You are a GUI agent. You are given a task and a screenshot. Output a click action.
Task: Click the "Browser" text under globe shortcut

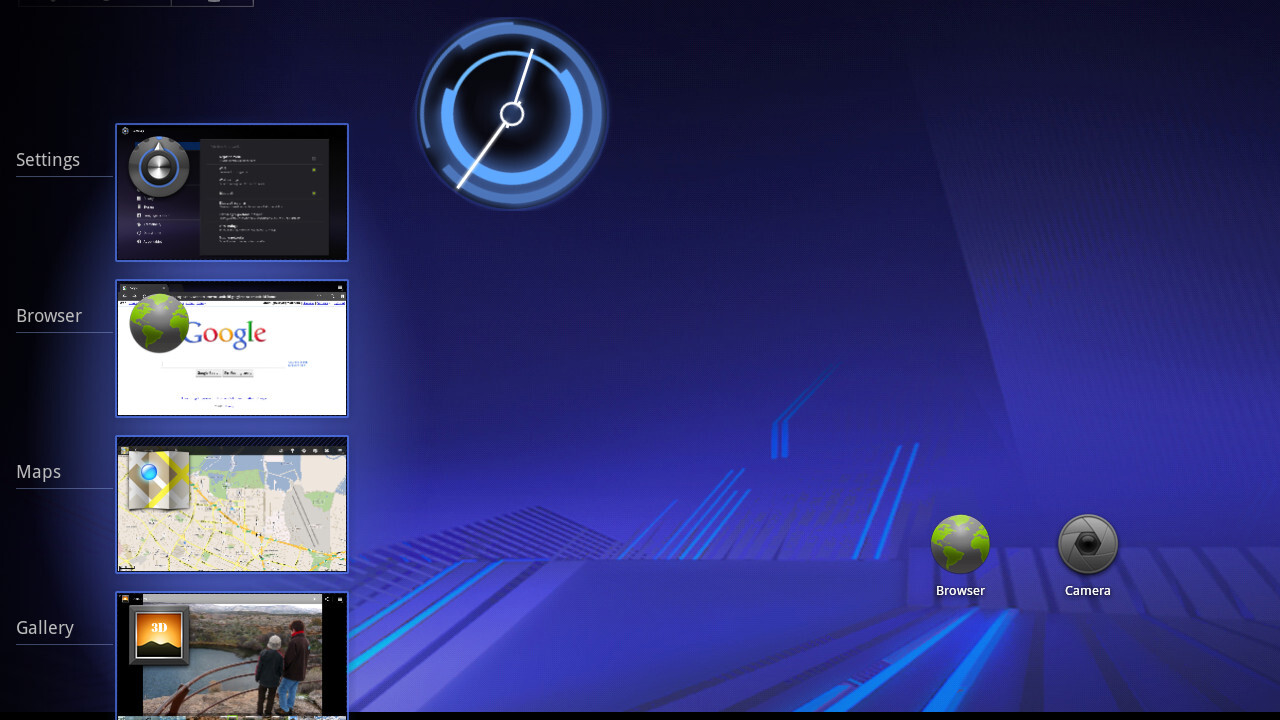pos(960,591)
